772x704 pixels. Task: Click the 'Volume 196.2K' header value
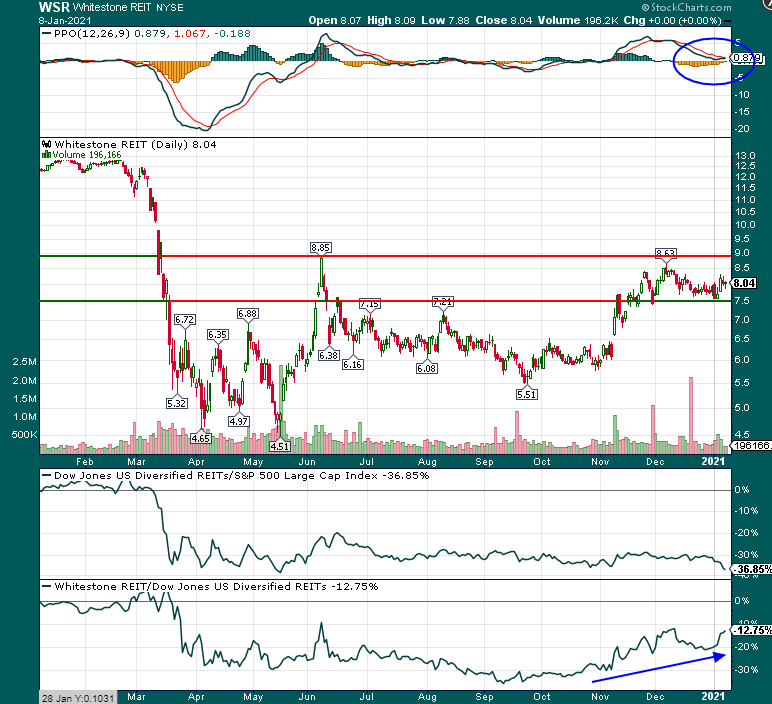(578, 21)
